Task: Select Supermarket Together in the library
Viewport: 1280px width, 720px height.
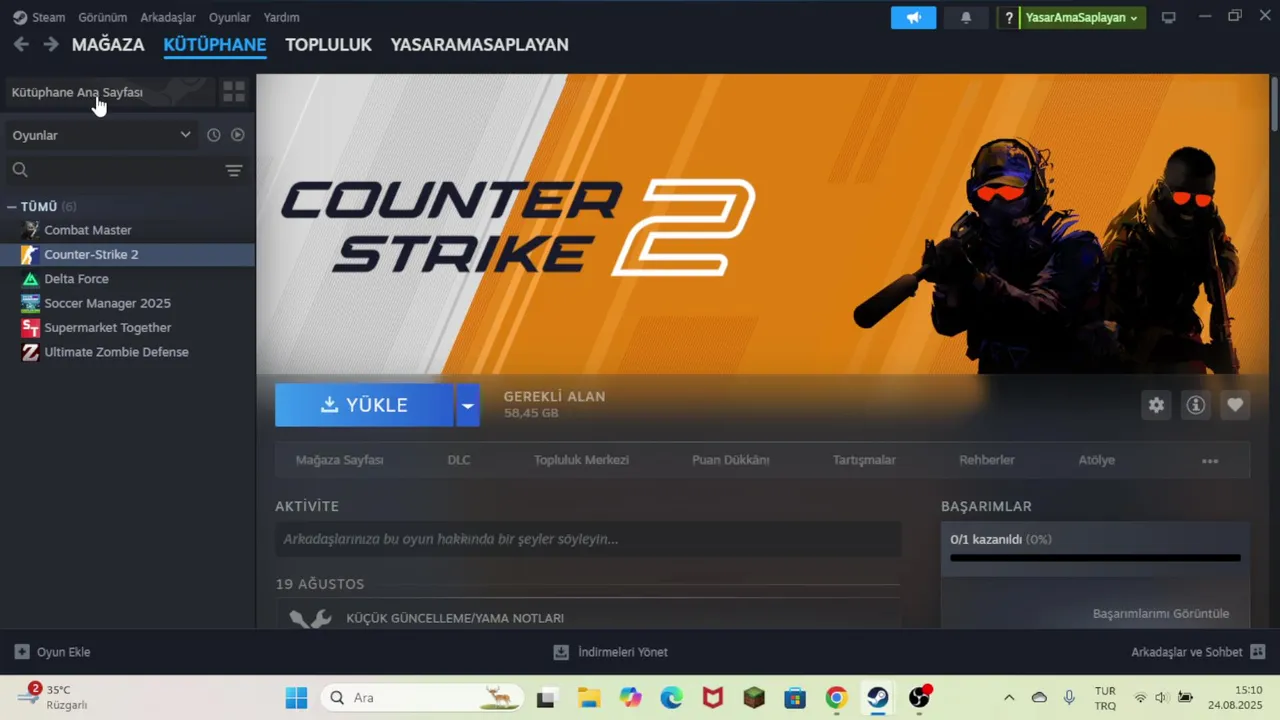Action: pyautogui.click(x=127, y=328)
